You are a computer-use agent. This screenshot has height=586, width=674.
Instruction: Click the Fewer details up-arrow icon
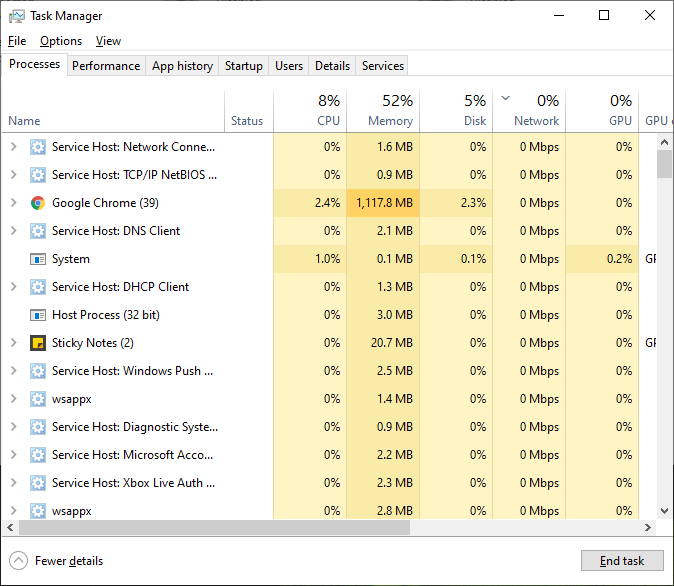coord(18,561)
